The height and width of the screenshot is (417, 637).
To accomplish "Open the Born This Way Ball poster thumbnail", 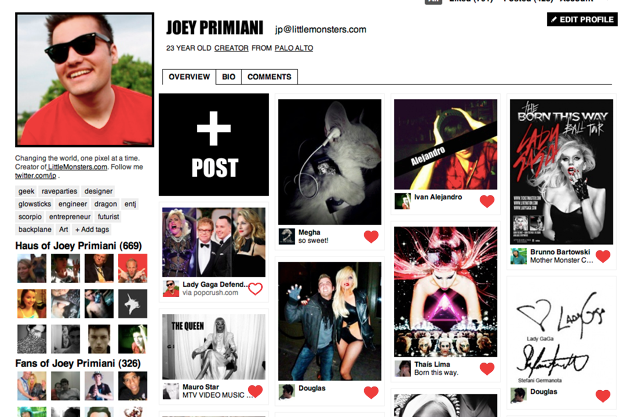I will click(561, 172).
